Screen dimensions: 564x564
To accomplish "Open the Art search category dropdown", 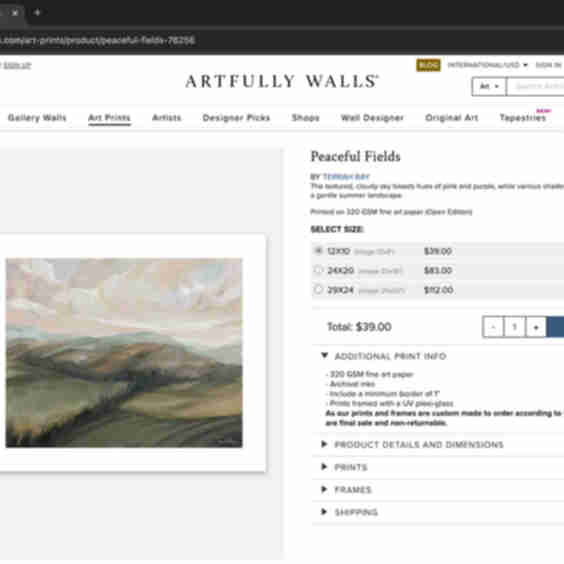I will [x=489, y=86].
